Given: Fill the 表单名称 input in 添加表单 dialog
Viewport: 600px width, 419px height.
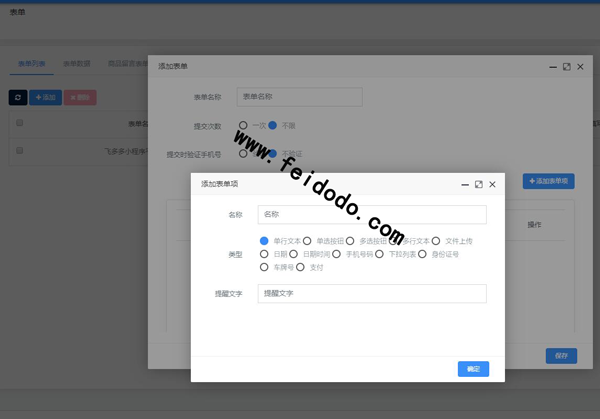Looking at the screenshot, I should coord(300,97).
